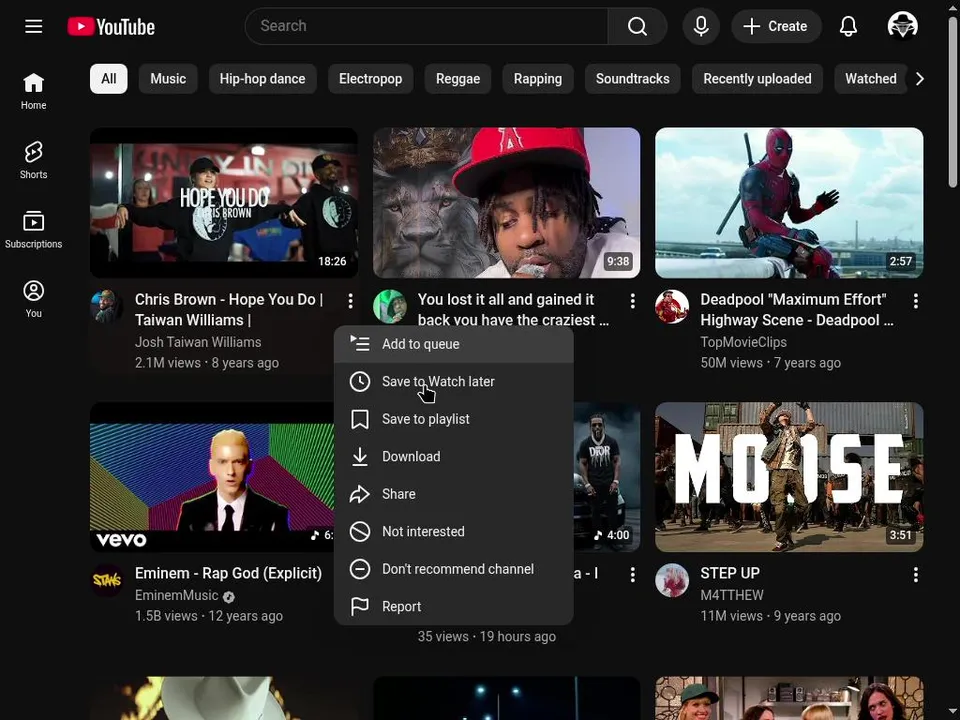This screenshot has width=960, height=720.
Task: Open STEP UP MOOSE thumbnail
Action: 789,477
